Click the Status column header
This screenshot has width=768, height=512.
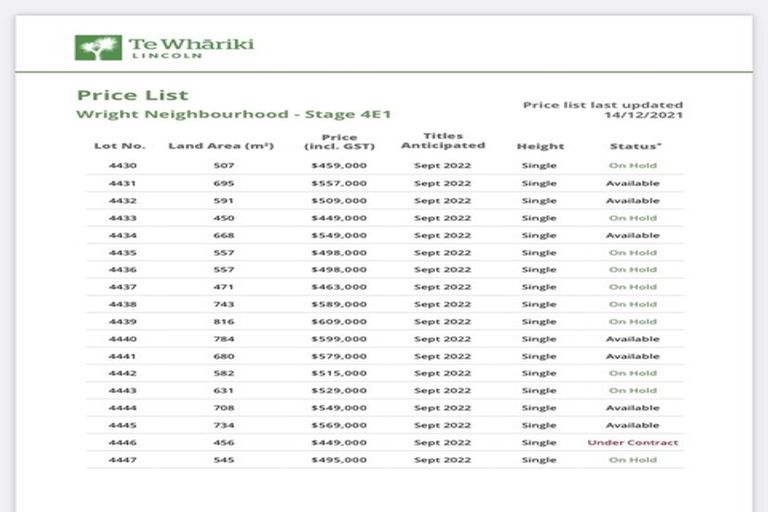(x=635, y=146)
